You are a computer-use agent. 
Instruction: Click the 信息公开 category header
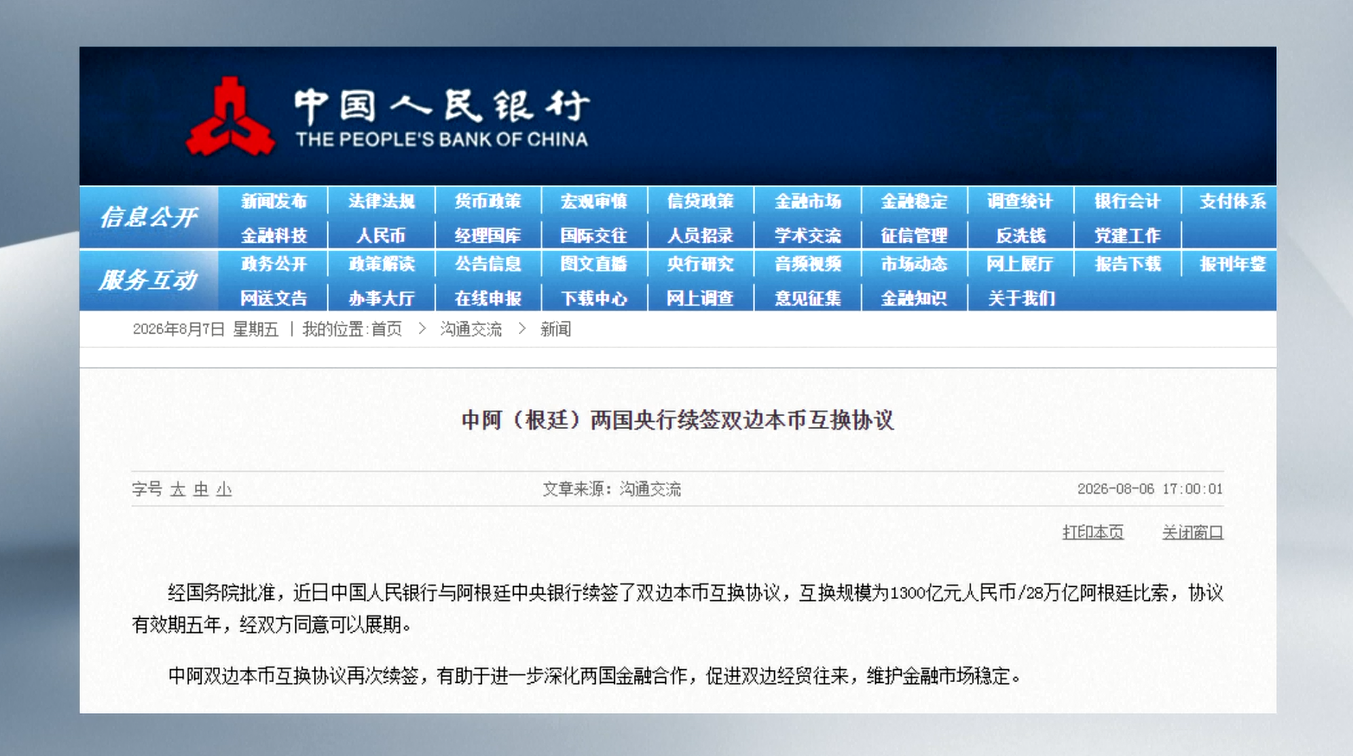(x=148, y=217)
